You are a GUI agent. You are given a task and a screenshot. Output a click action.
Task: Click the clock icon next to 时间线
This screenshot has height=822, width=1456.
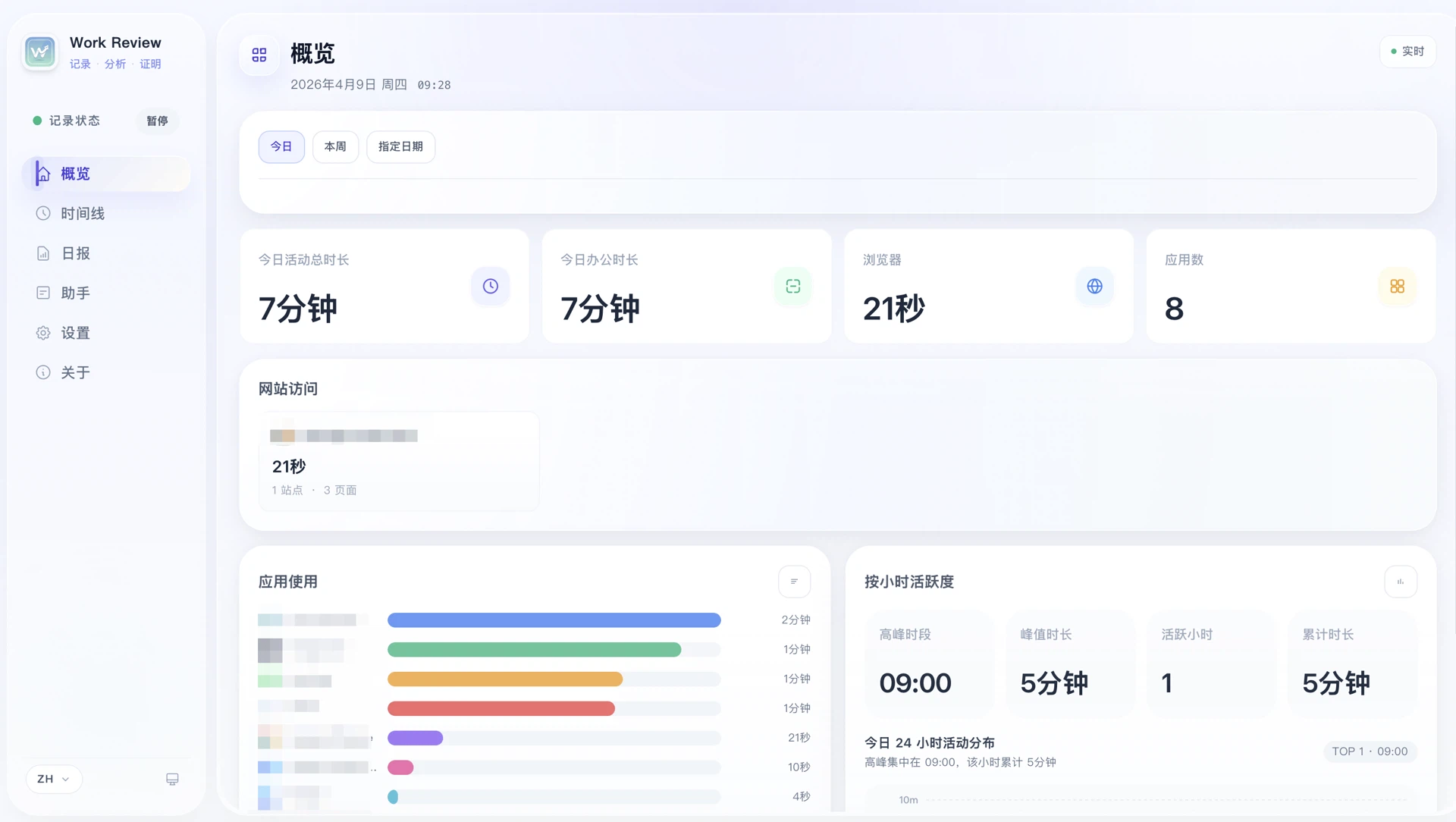coord(43,214)
